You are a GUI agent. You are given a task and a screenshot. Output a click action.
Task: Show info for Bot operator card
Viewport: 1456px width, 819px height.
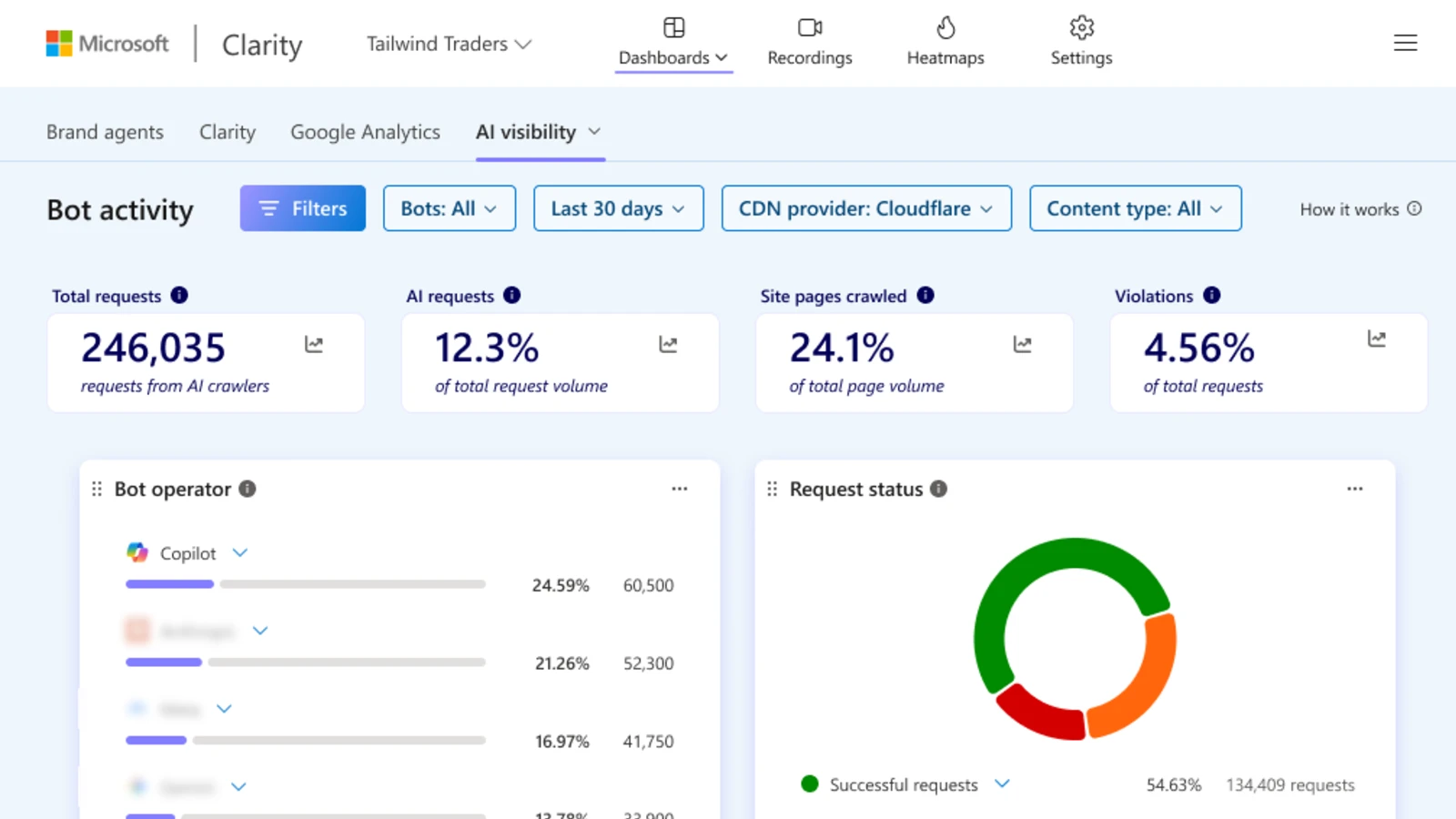(248, 489)
